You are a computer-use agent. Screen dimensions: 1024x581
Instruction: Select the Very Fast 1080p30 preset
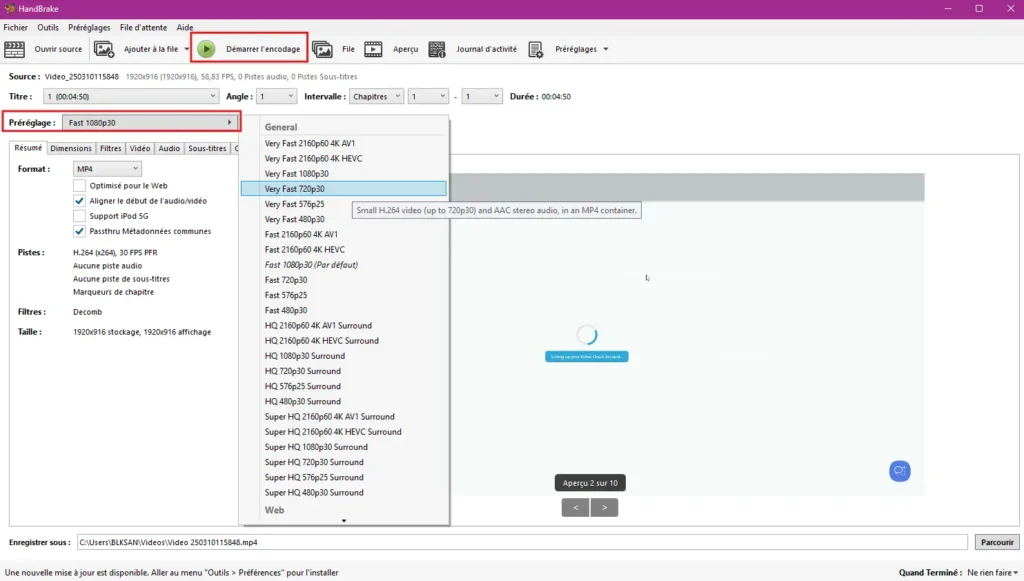pos(344,174)
